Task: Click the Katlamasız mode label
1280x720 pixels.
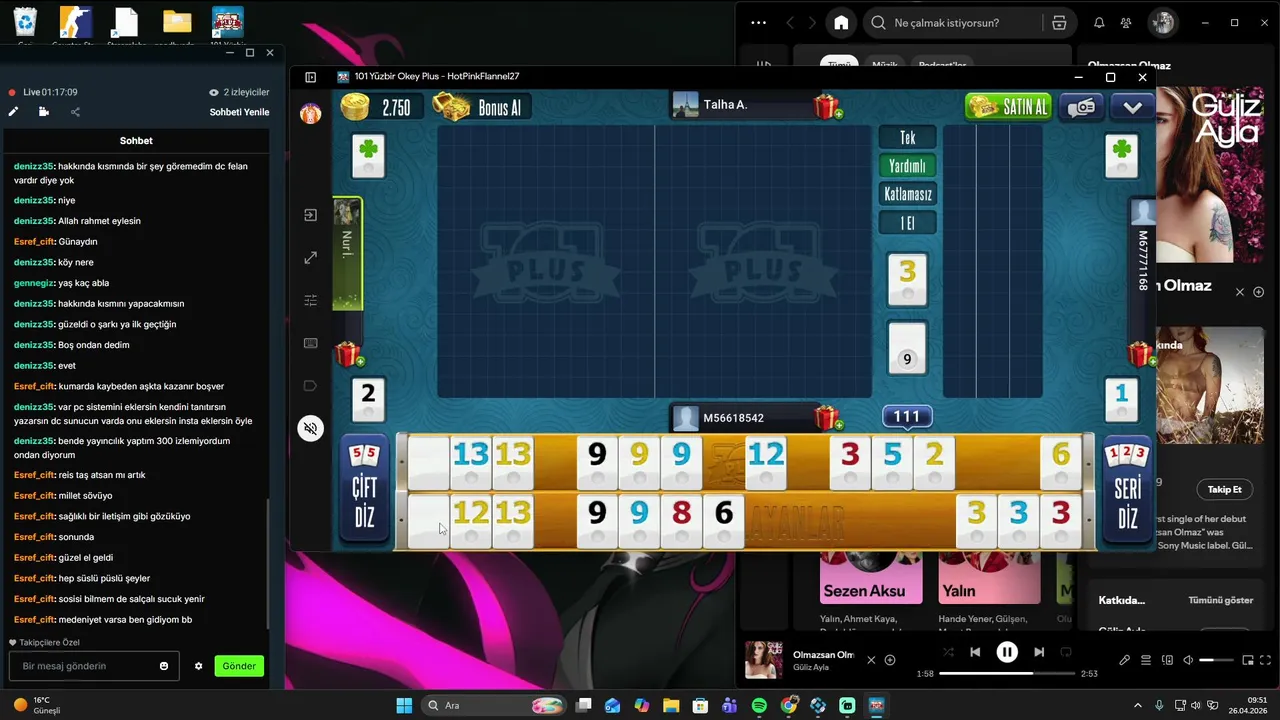Action: point(907,194)
